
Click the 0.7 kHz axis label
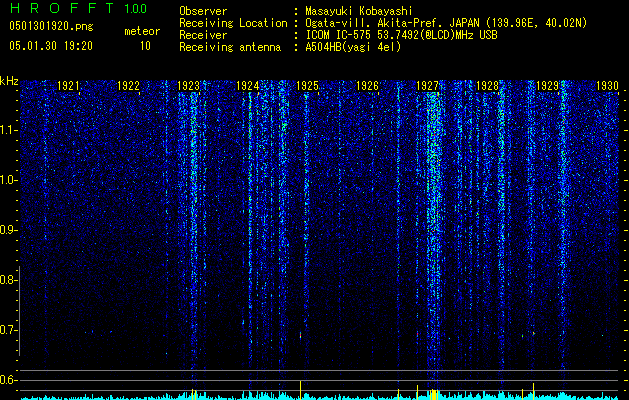8,330
